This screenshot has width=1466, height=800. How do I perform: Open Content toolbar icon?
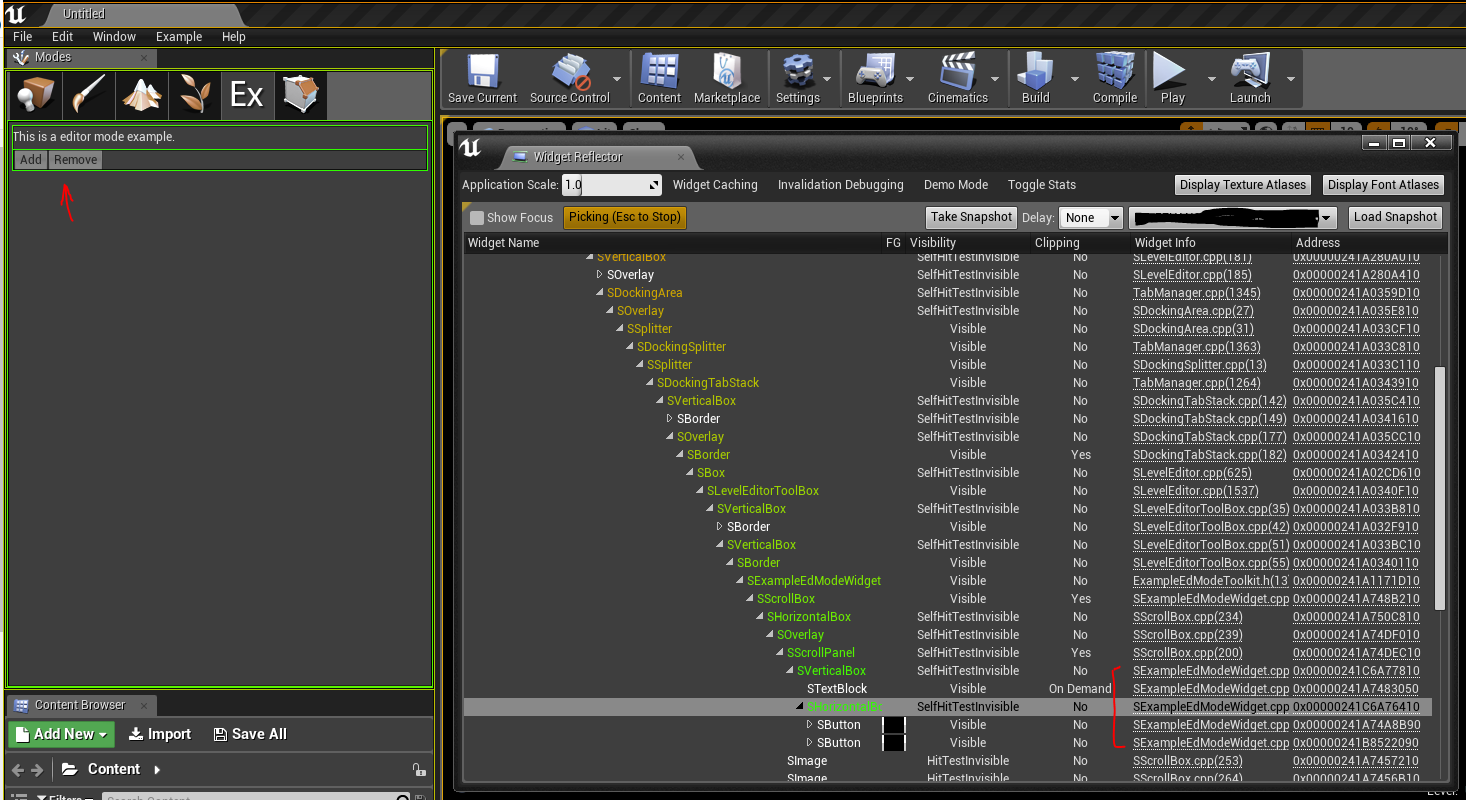(660, 79)
